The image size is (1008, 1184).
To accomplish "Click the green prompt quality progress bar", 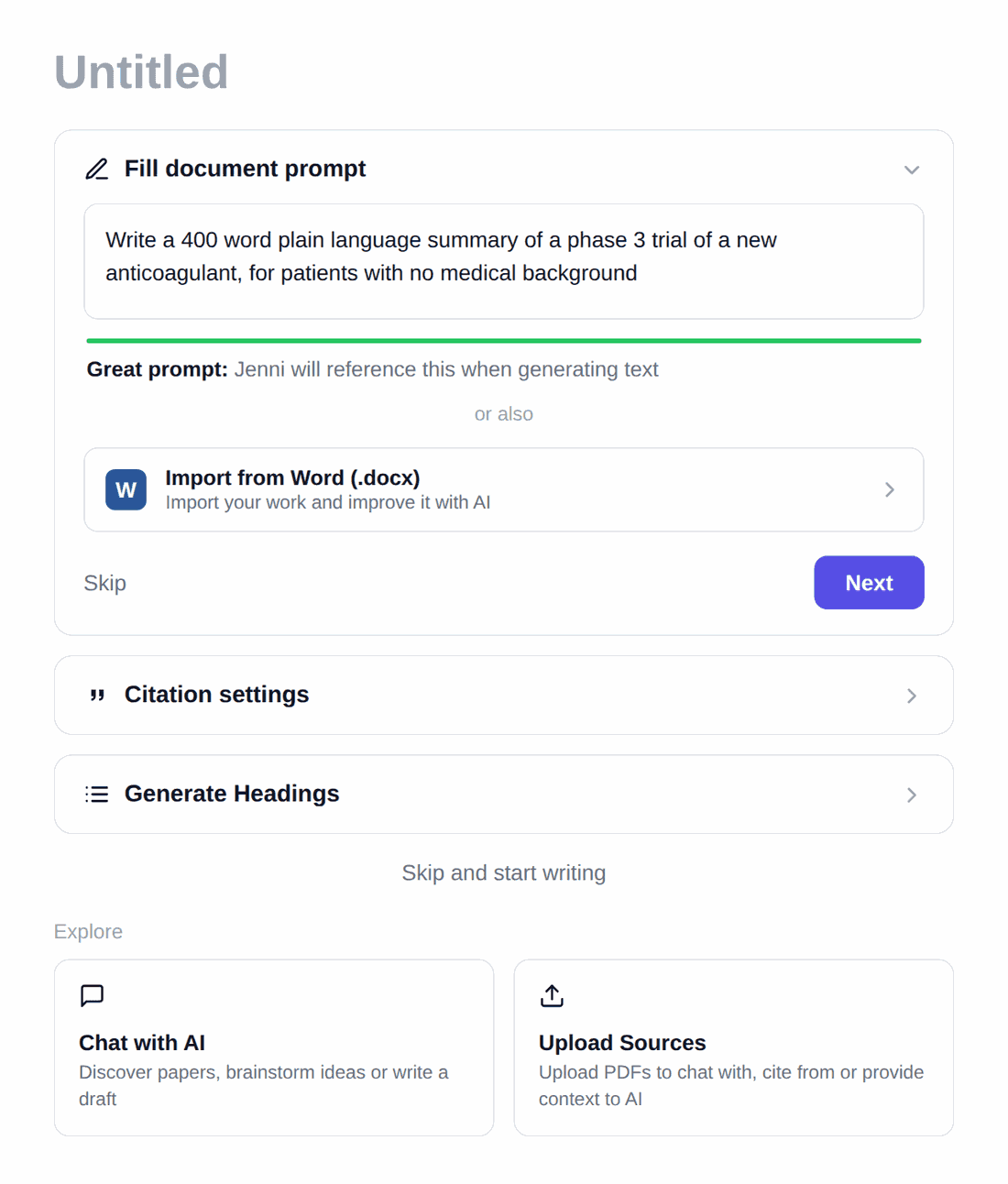I will pyautogui.click(x=504, y=341).
